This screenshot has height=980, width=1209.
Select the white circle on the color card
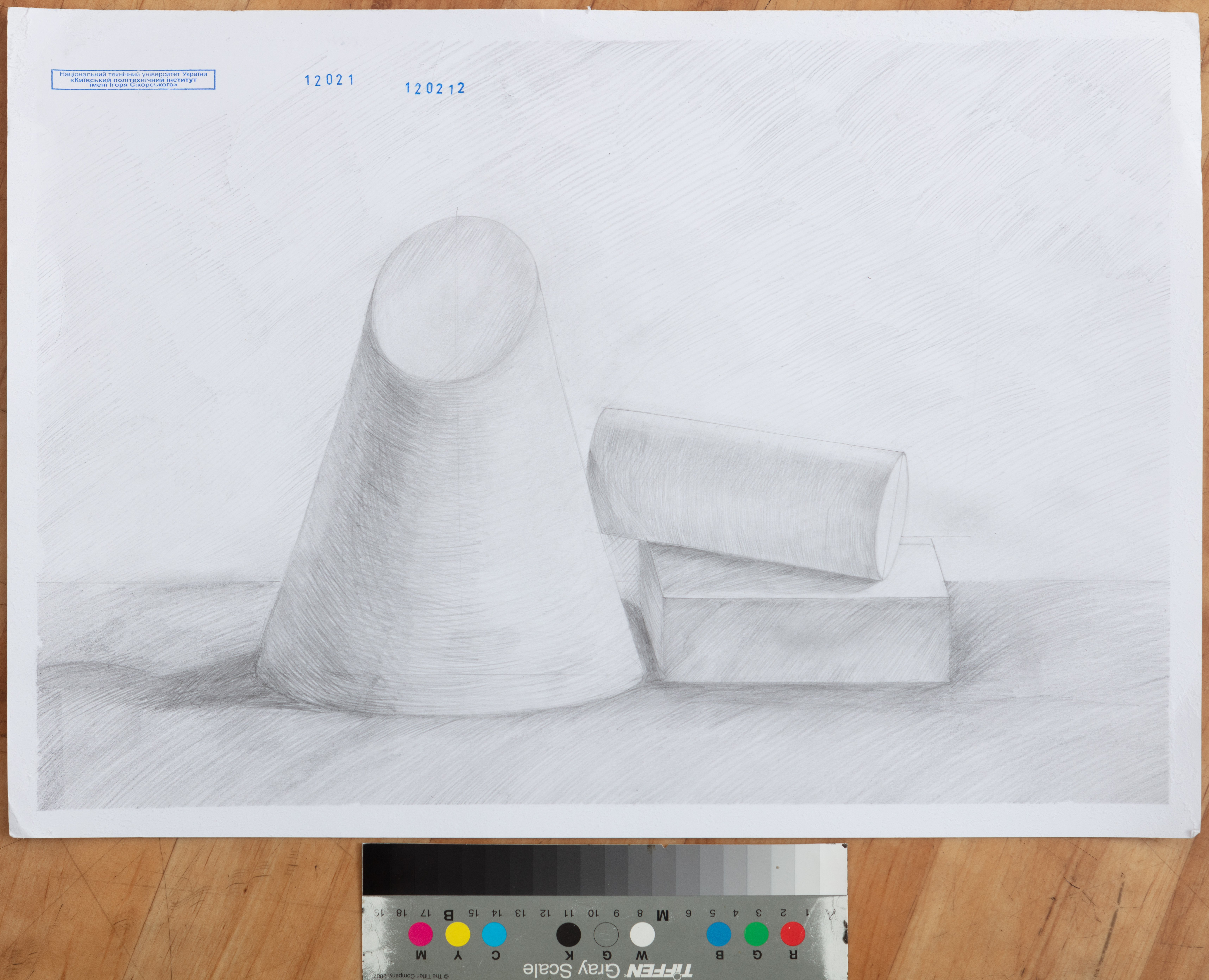643,934
